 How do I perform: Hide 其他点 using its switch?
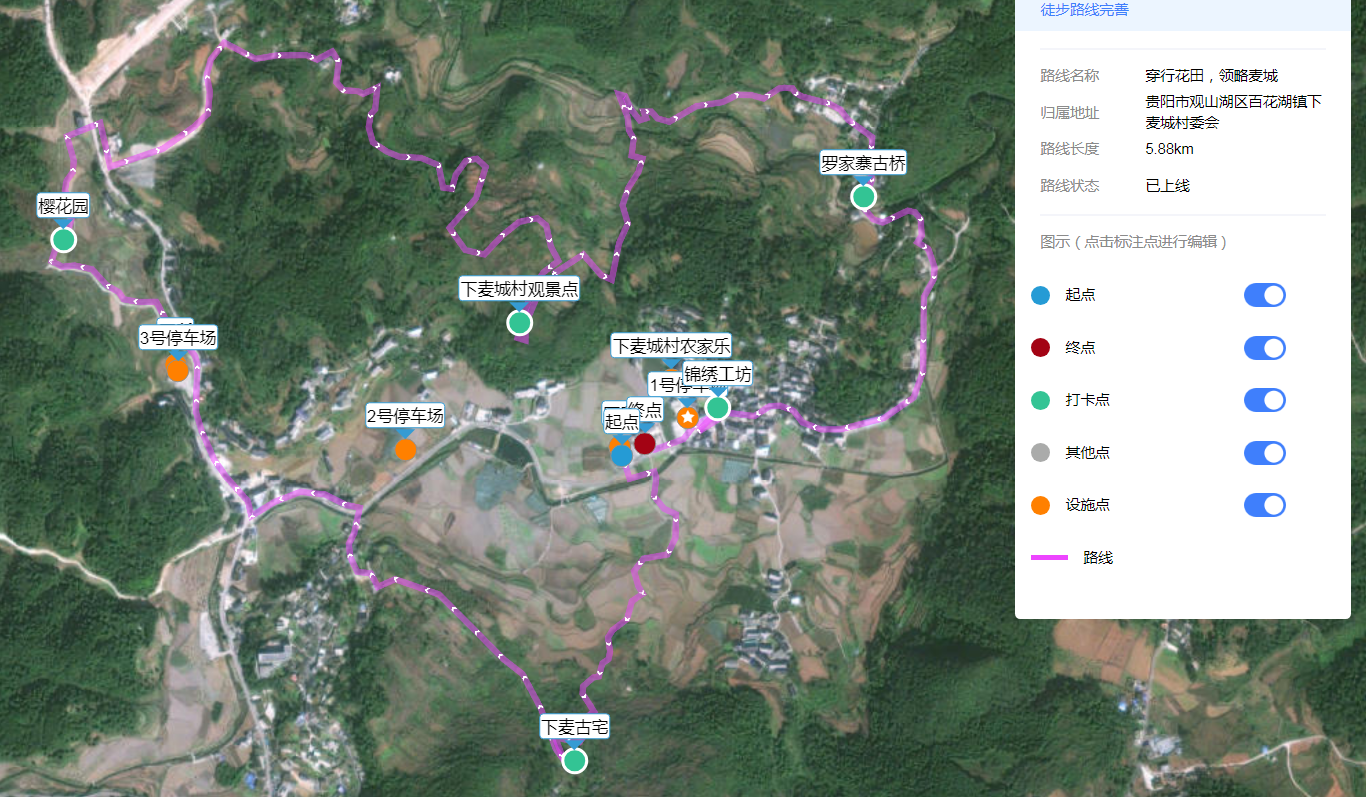(1264, 453)
